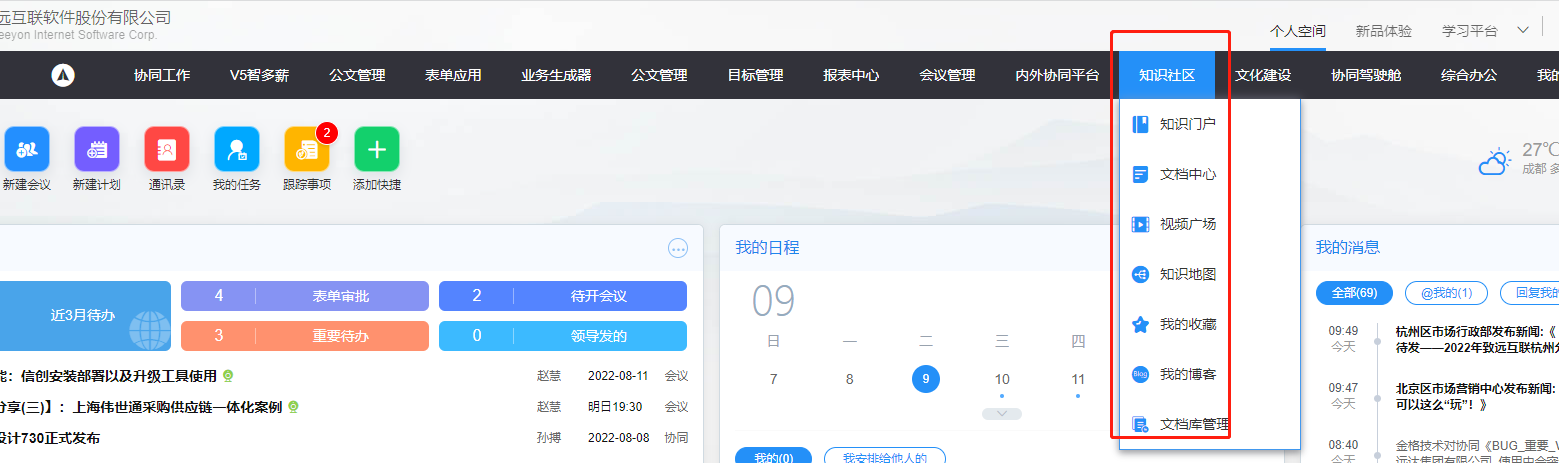Viewport: 1559px width, 463px height.
Task: Open the 新建计划 shortcut icon
Action: [x=97, y=149]
